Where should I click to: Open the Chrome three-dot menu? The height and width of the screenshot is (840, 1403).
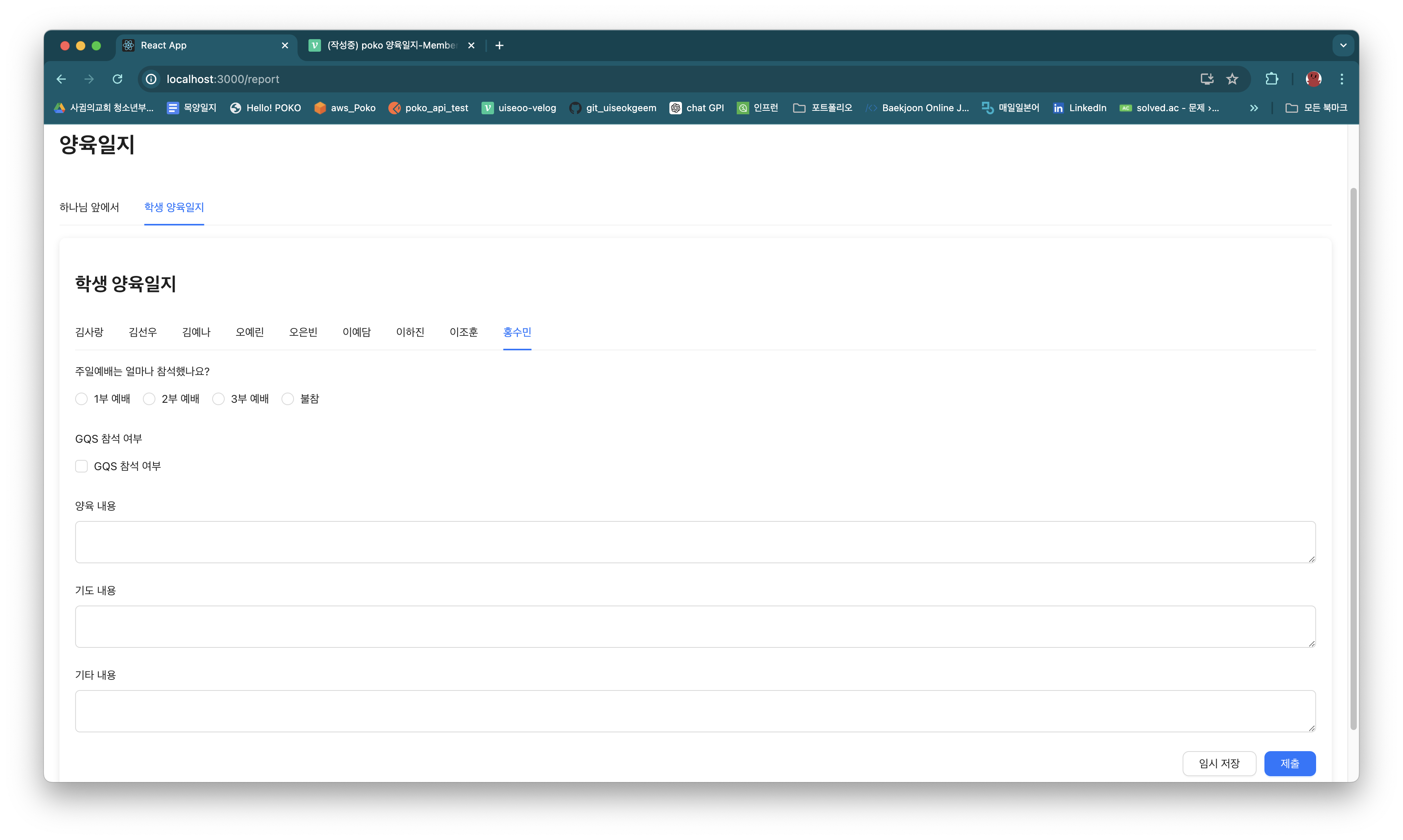coord(1341,79)
